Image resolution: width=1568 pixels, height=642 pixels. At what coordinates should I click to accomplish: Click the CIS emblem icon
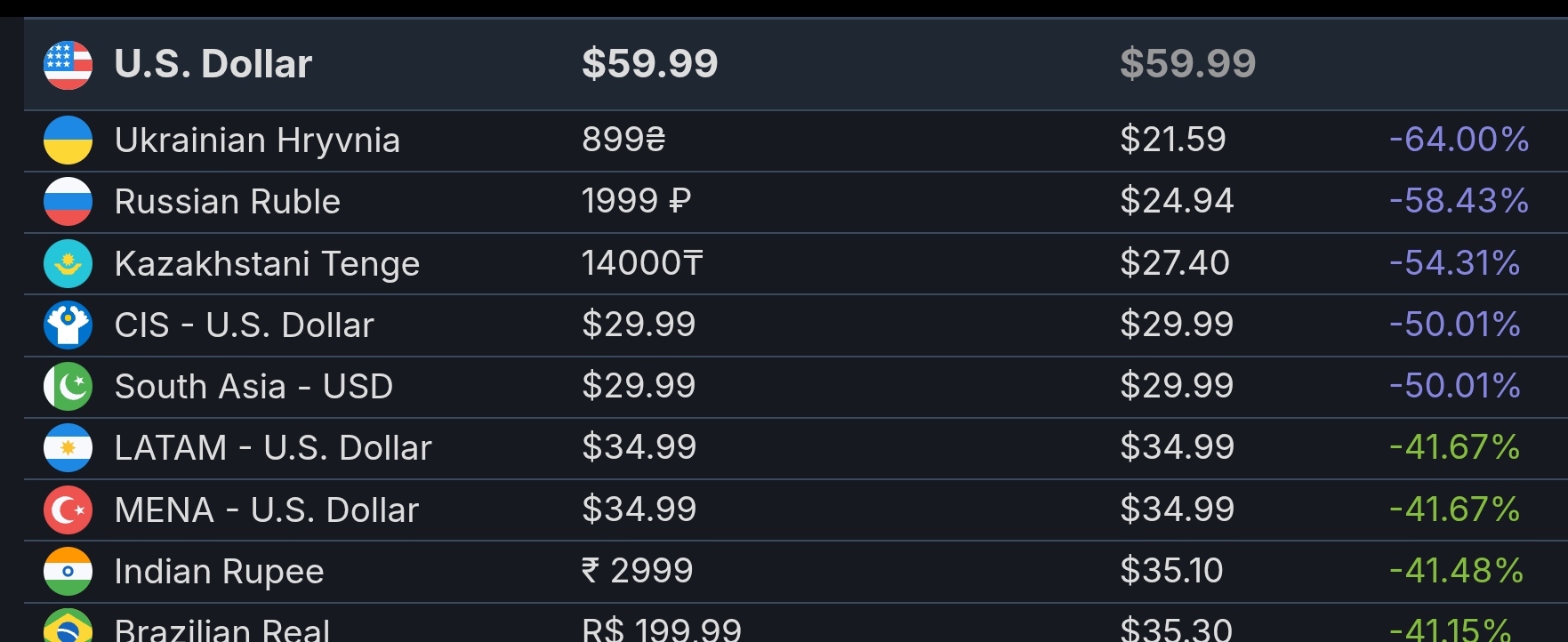click(68, 325)
